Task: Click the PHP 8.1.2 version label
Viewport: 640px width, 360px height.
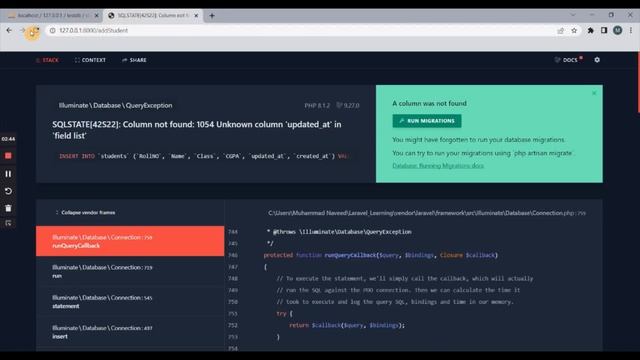Action: [x=317, y=105]
